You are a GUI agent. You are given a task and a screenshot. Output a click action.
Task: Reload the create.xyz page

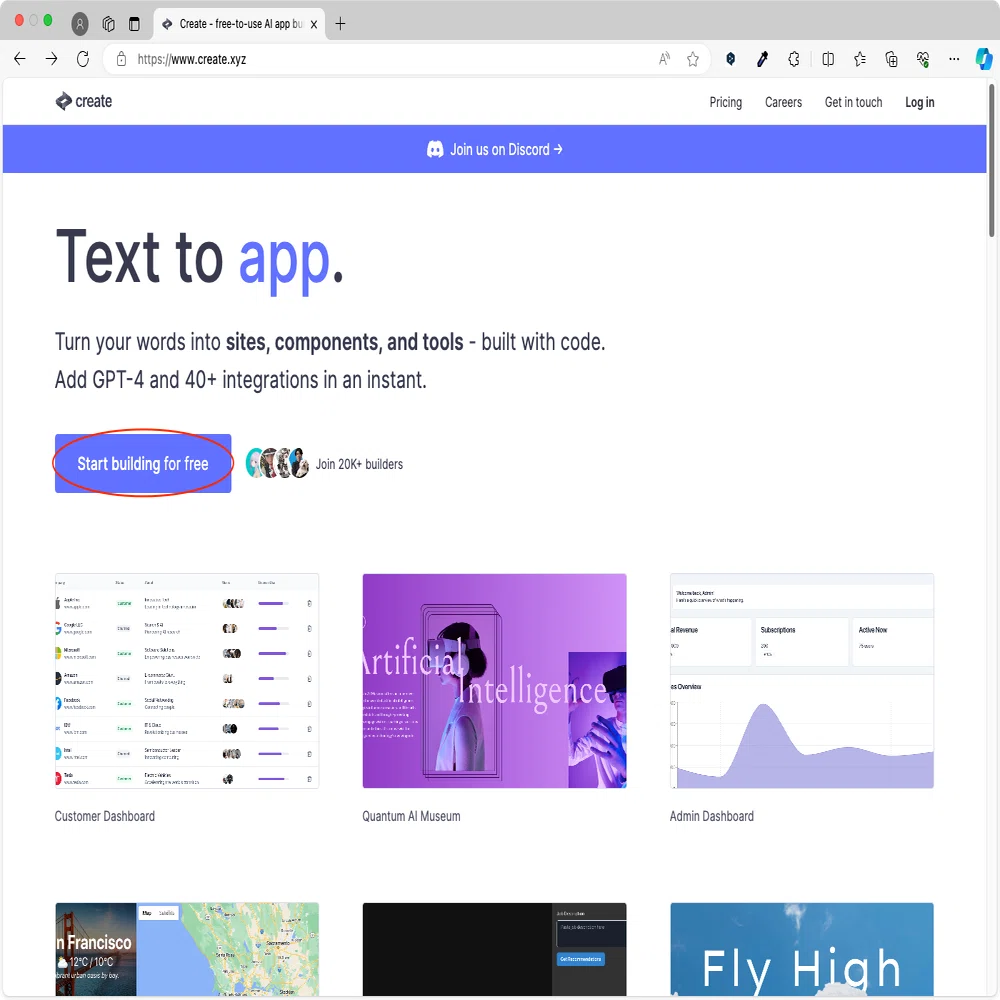pyautogui.click(x=83, y=59)
